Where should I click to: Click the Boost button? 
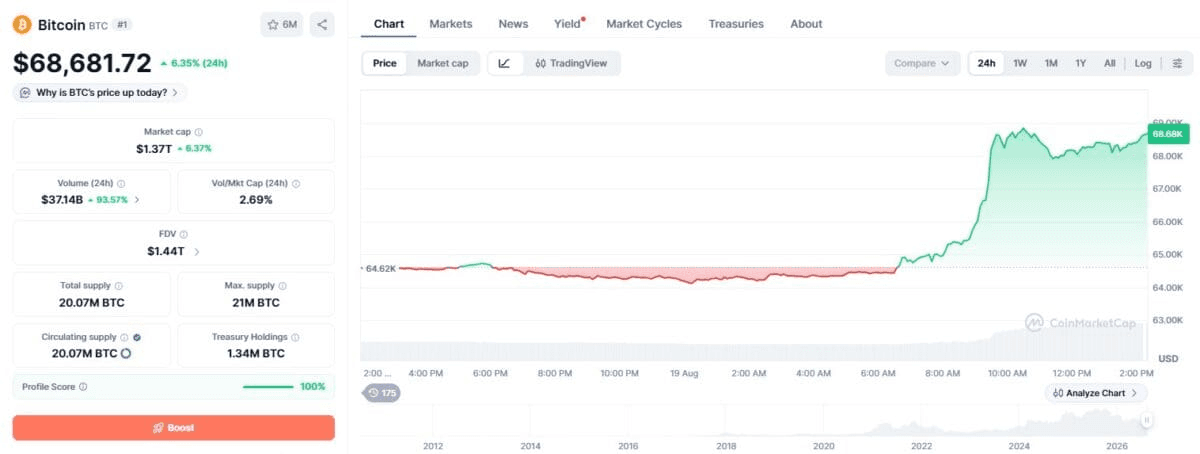(174, 428)
